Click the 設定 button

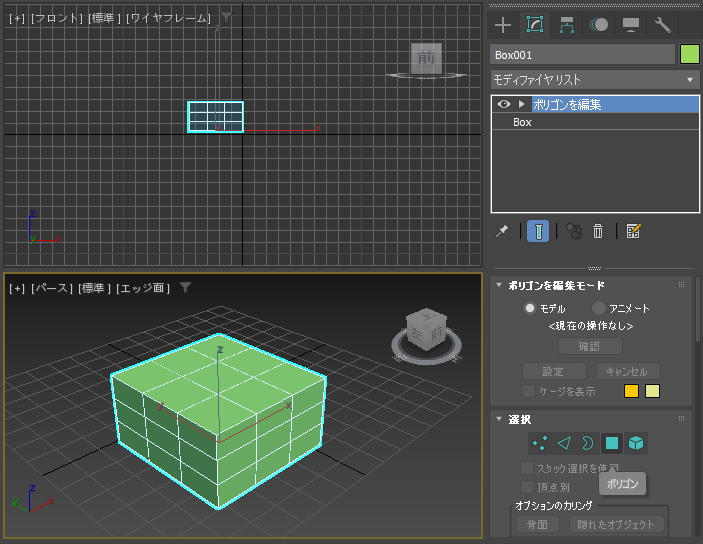(x=554, y=371)
